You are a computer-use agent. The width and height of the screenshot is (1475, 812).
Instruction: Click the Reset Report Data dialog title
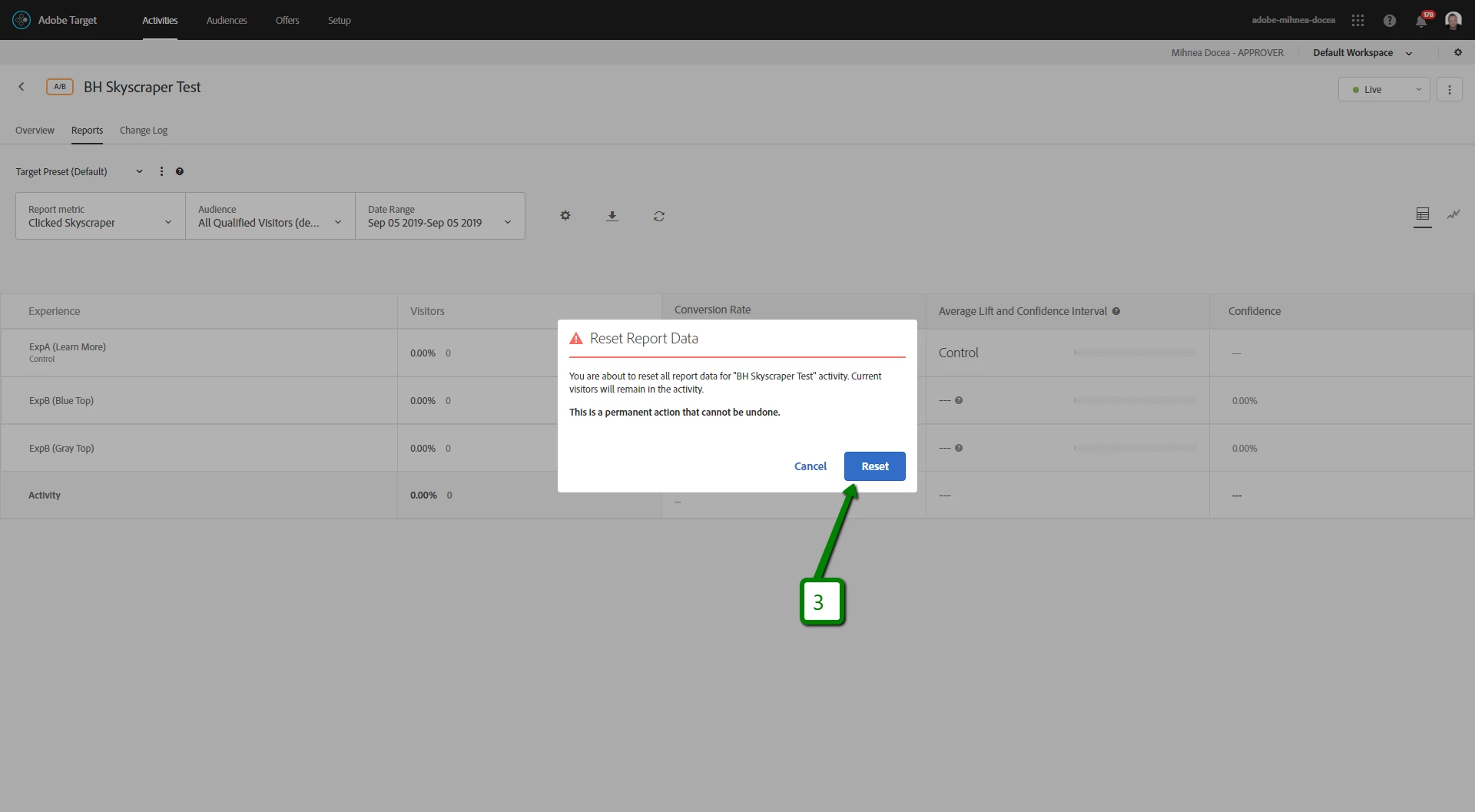tap(644, 338)
